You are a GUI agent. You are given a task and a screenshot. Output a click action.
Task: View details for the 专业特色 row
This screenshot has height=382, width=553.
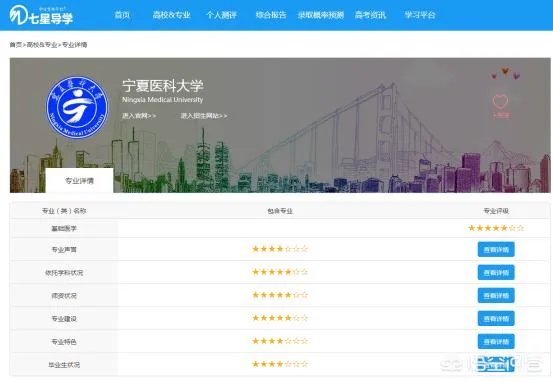point(496,341)
